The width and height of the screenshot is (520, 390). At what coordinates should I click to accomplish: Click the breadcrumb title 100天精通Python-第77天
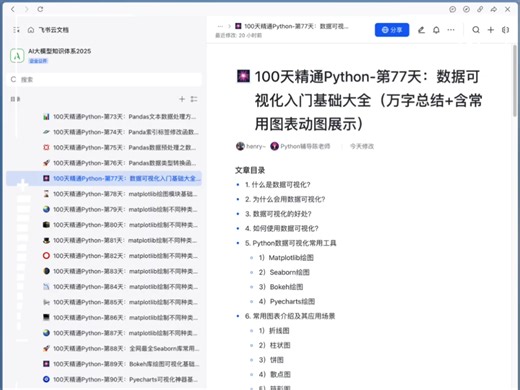tap(296, 26)
